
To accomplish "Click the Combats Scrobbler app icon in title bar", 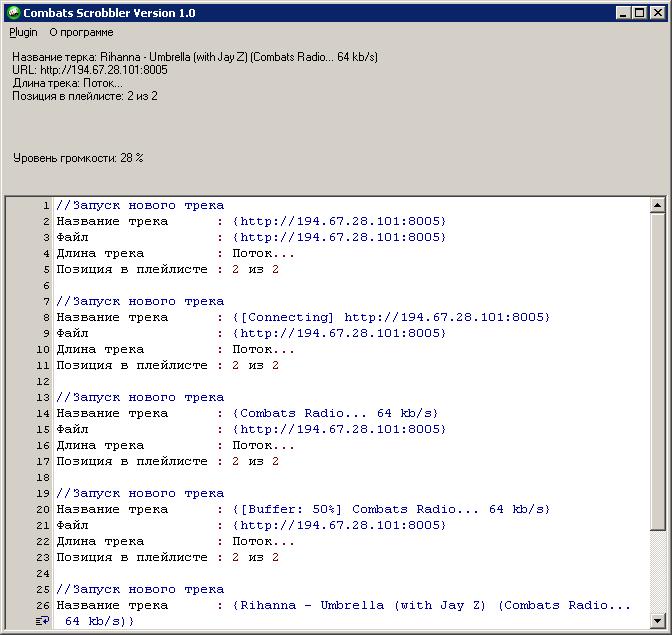I will point(14,13).
